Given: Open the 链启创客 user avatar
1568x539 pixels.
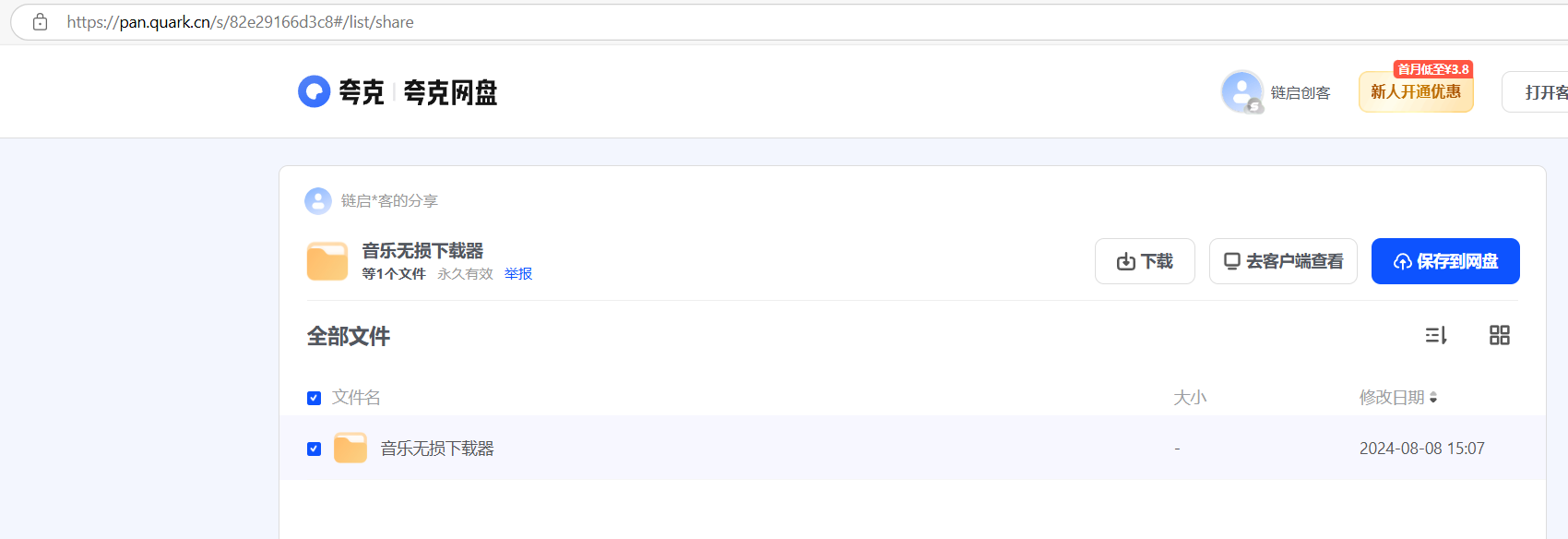Looking at the screenshot, I should click(x=1242, y=92).
